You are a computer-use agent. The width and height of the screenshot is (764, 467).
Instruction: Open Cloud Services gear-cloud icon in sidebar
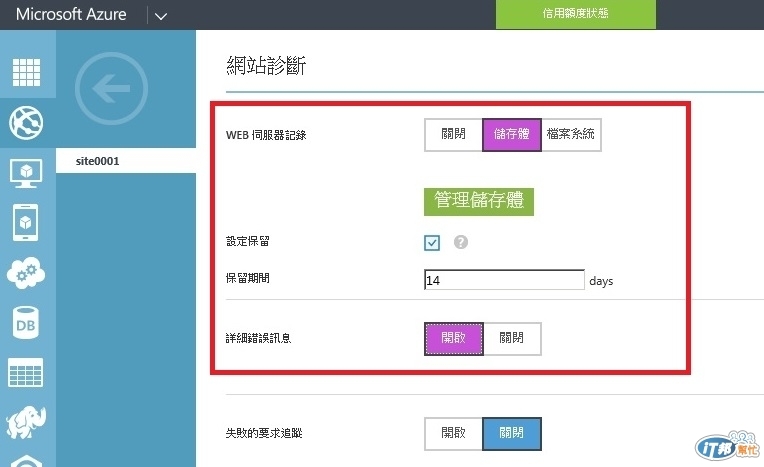[26, 272]
